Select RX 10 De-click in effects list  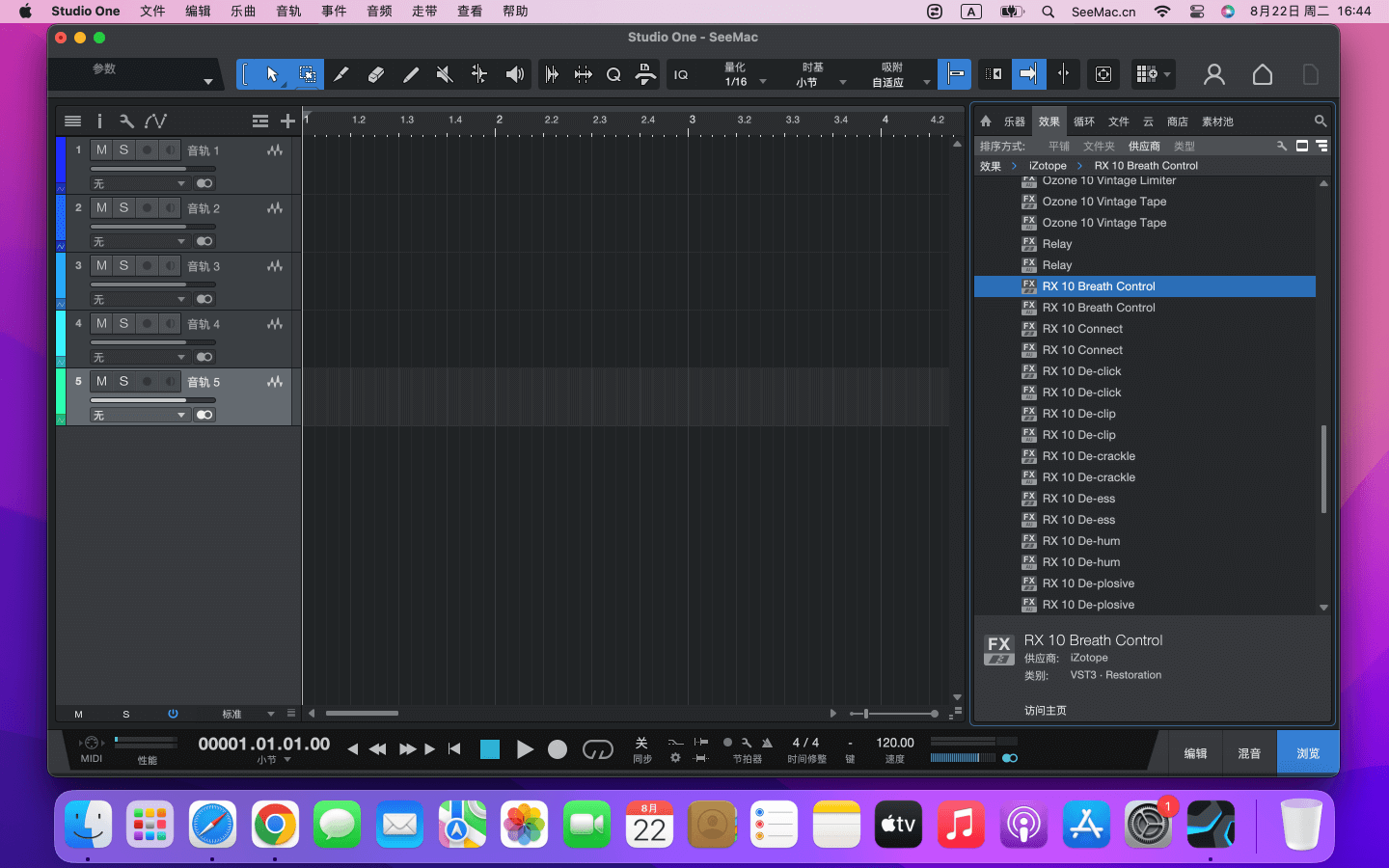pyautogui.click(x=1081, y=371)
